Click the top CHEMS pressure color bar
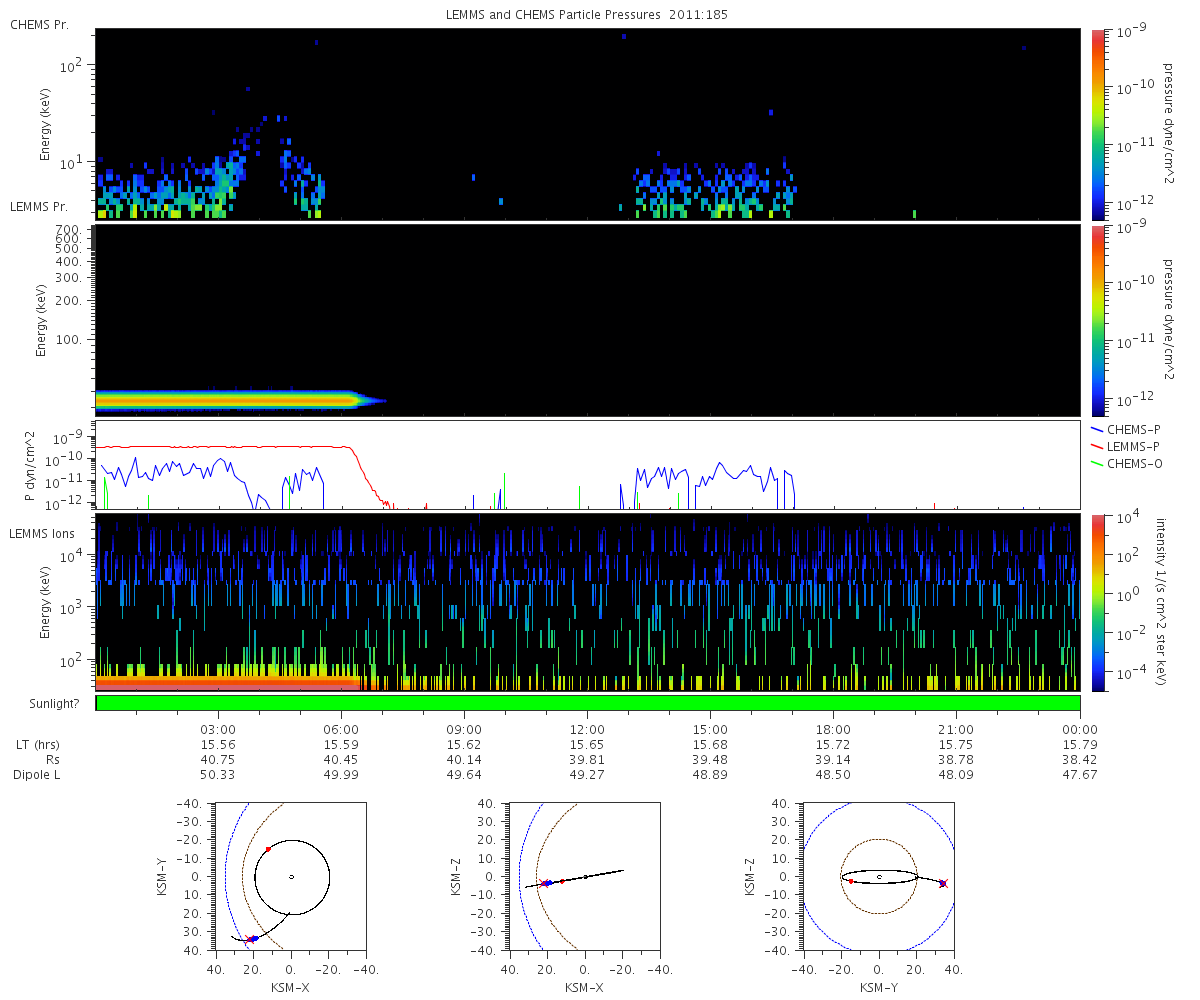The image size is (1200, 1000). point(1098,123)
